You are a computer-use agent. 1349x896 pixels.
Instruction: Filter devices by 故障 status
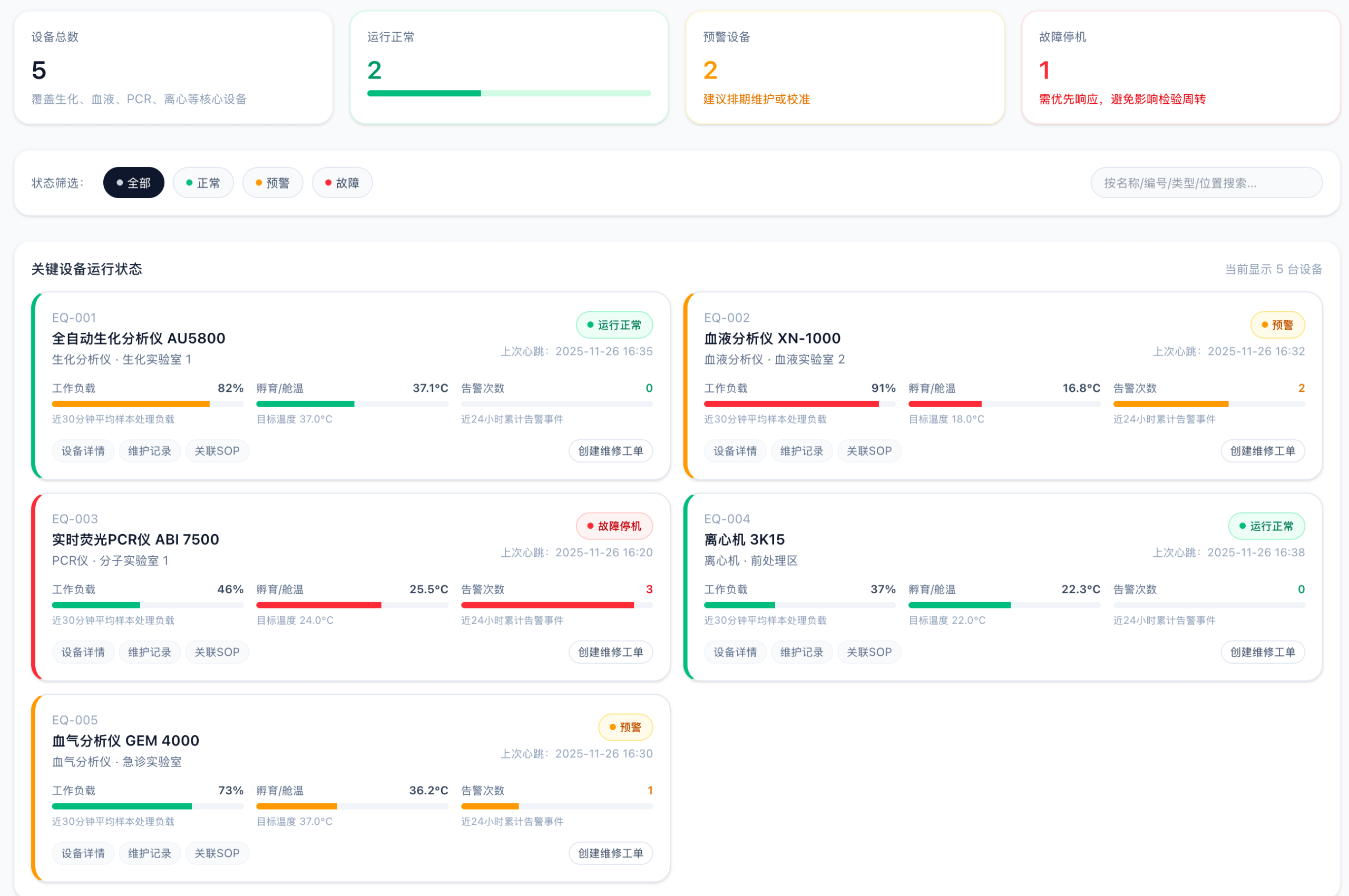[x=342, y=183]
